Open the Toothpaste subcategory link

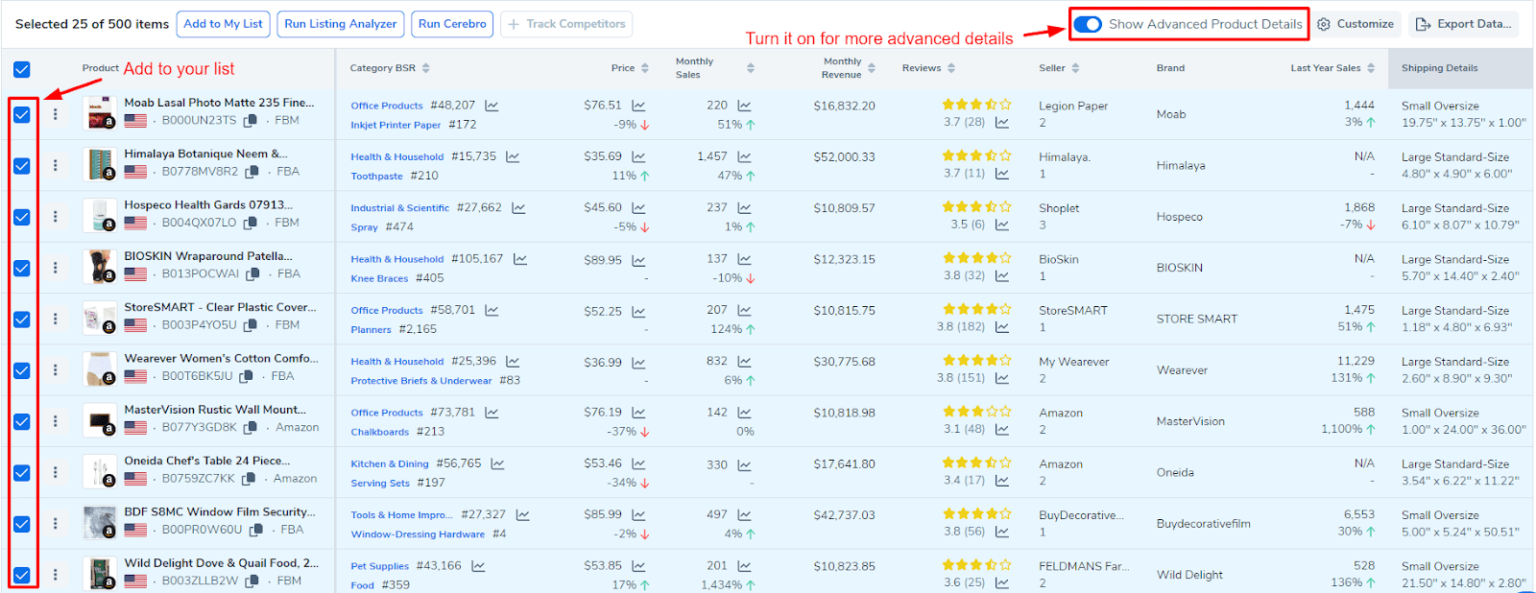(377, 176)
